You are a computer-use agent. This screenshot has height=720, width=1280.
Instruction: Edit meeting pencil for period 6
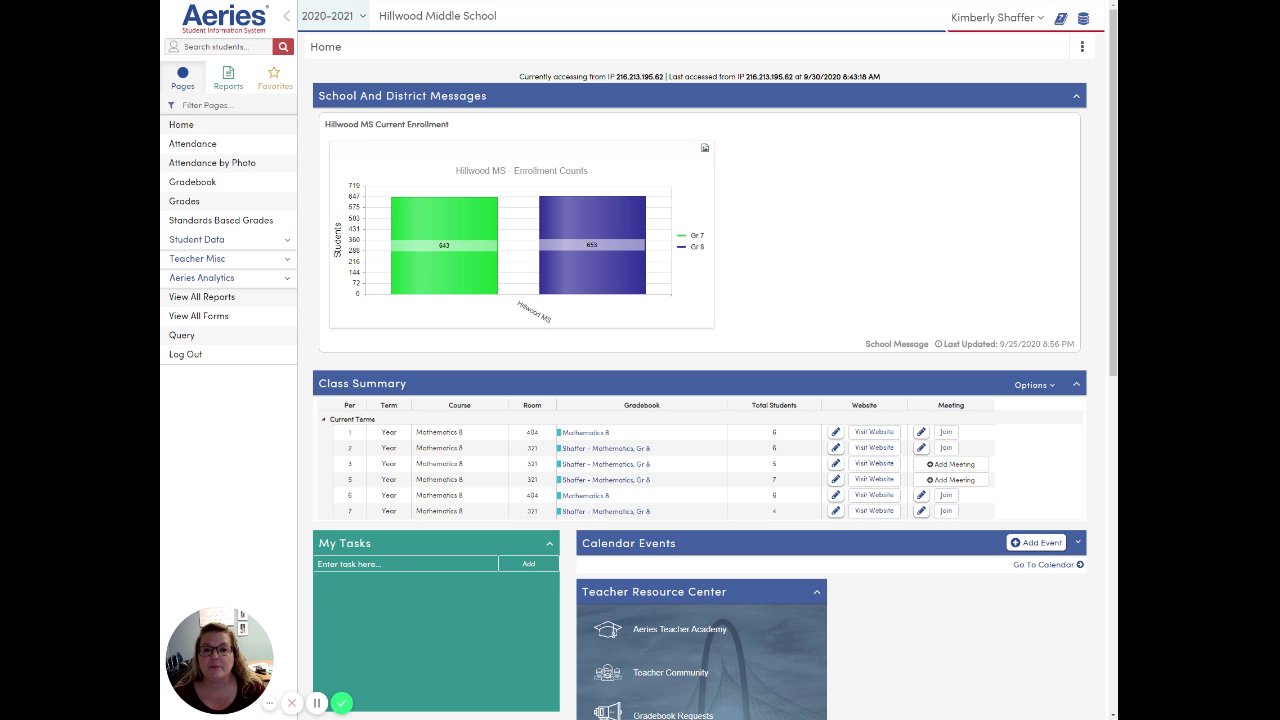click(921, 495)
